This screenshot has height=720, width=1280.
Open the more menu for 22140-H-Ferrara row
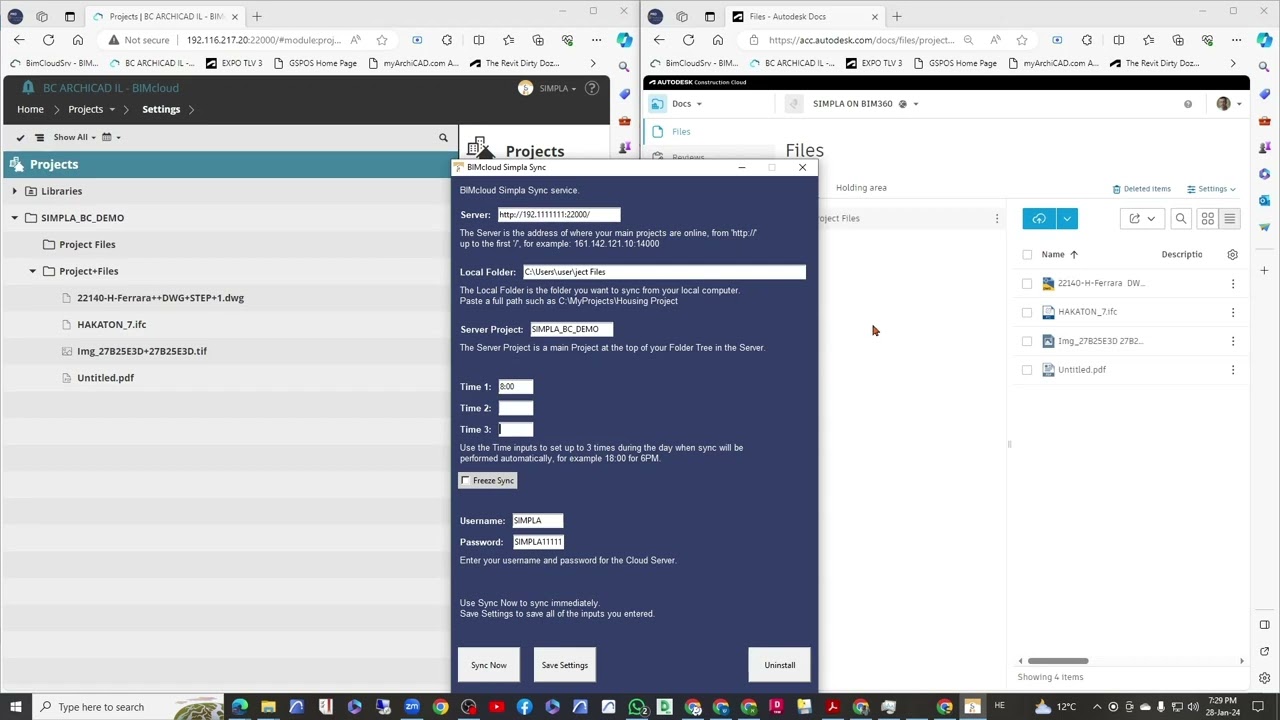click(x=1233, y=283)
